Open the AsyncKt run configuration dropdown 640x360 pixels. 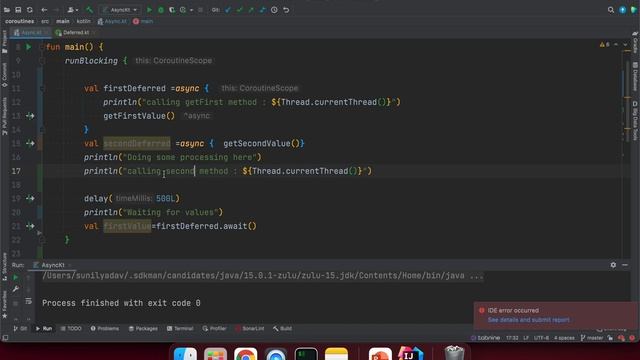pos(120,10)
